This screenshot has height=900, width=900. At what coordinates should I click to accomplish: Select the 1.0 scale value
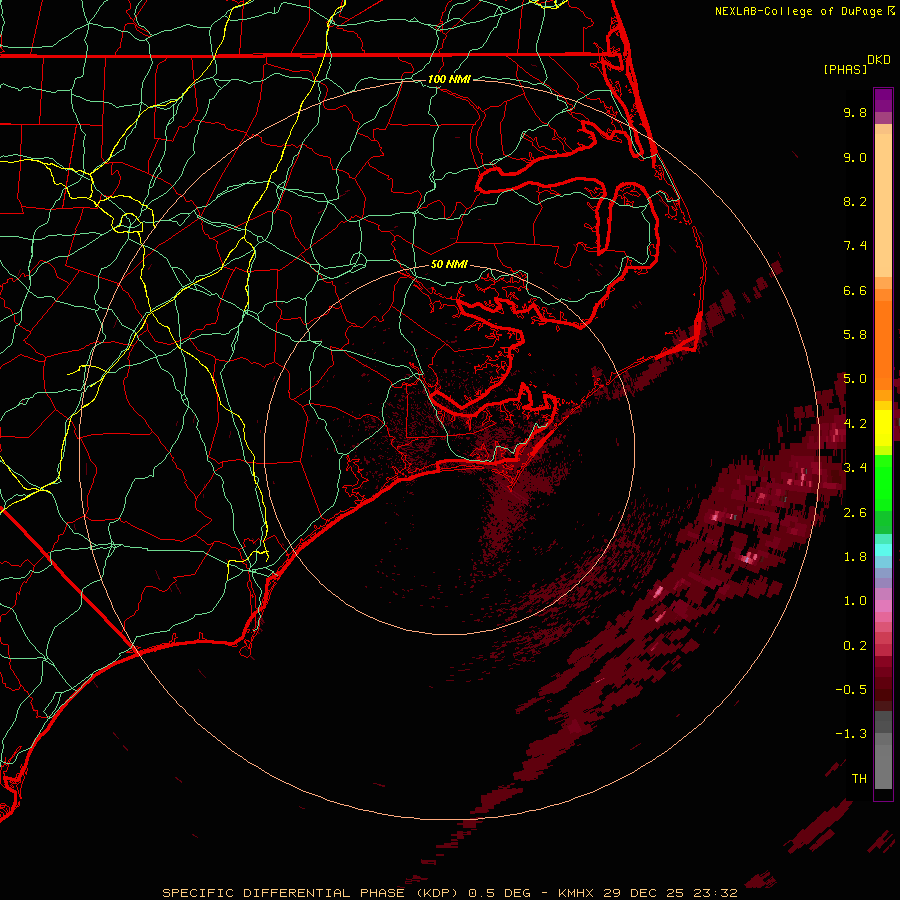[855, 601]
